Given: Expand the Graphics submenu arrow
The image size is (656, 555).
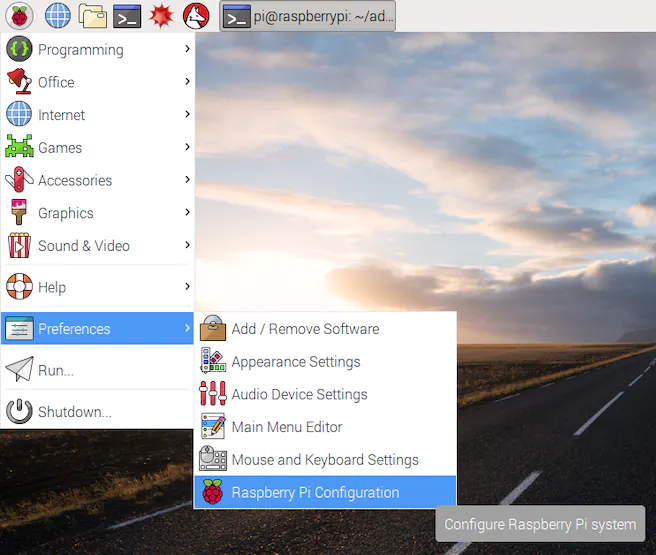Looking at the screenshot, I should [187, 212].
